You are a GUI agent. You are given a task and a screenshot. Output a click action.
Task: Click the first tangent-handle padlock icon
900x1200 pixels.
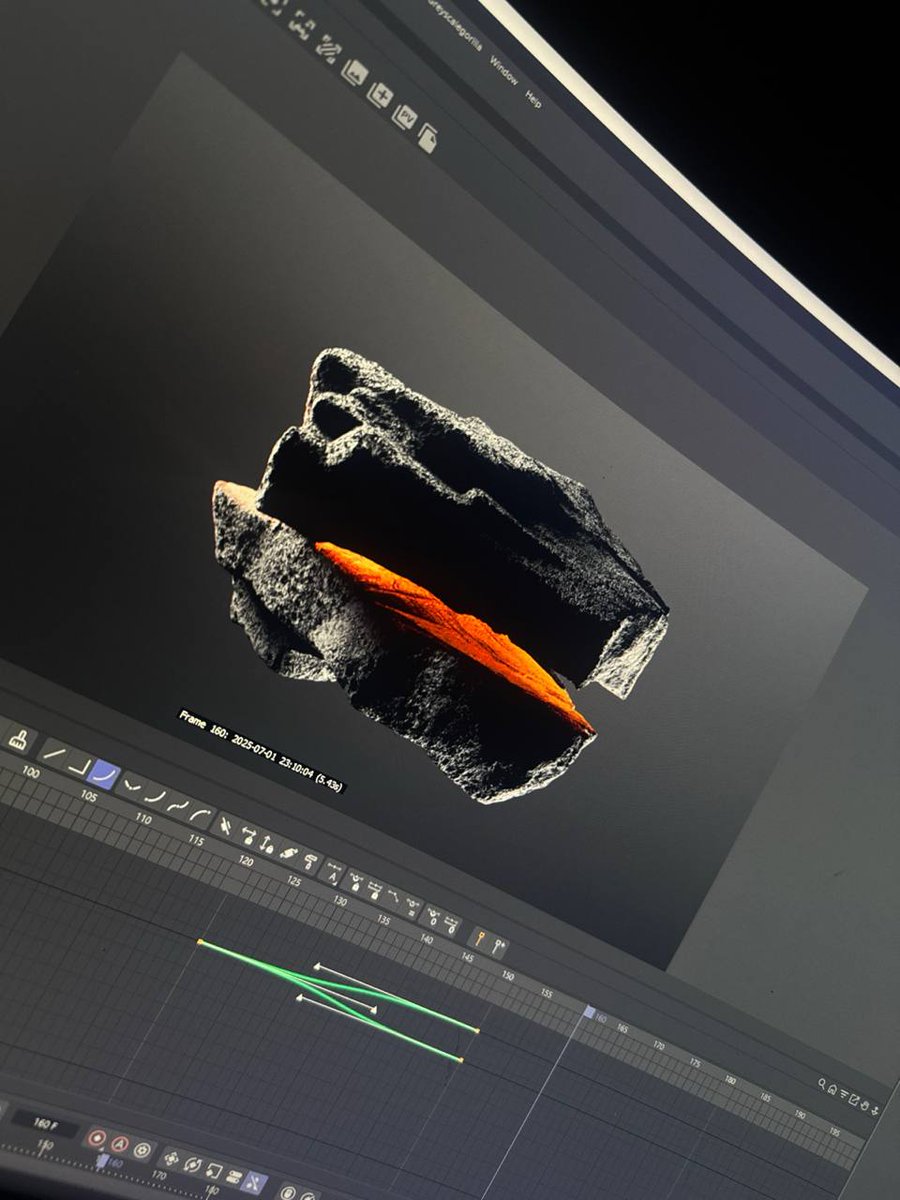[355, 883]
